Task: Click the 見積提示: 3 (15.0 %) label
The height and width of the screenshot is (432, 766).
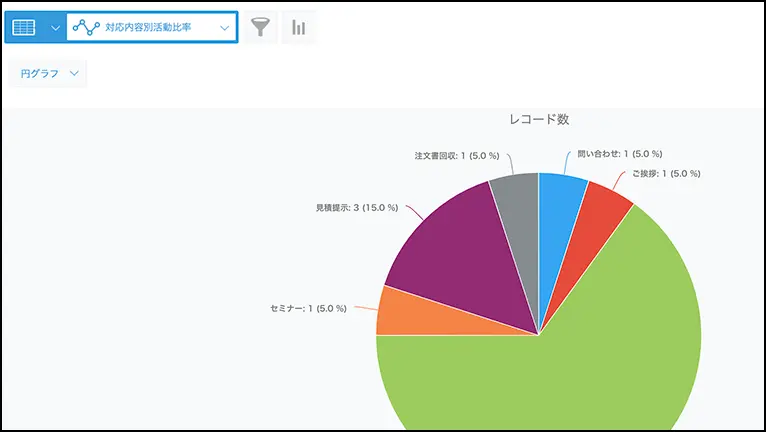Action: (357, 208)
